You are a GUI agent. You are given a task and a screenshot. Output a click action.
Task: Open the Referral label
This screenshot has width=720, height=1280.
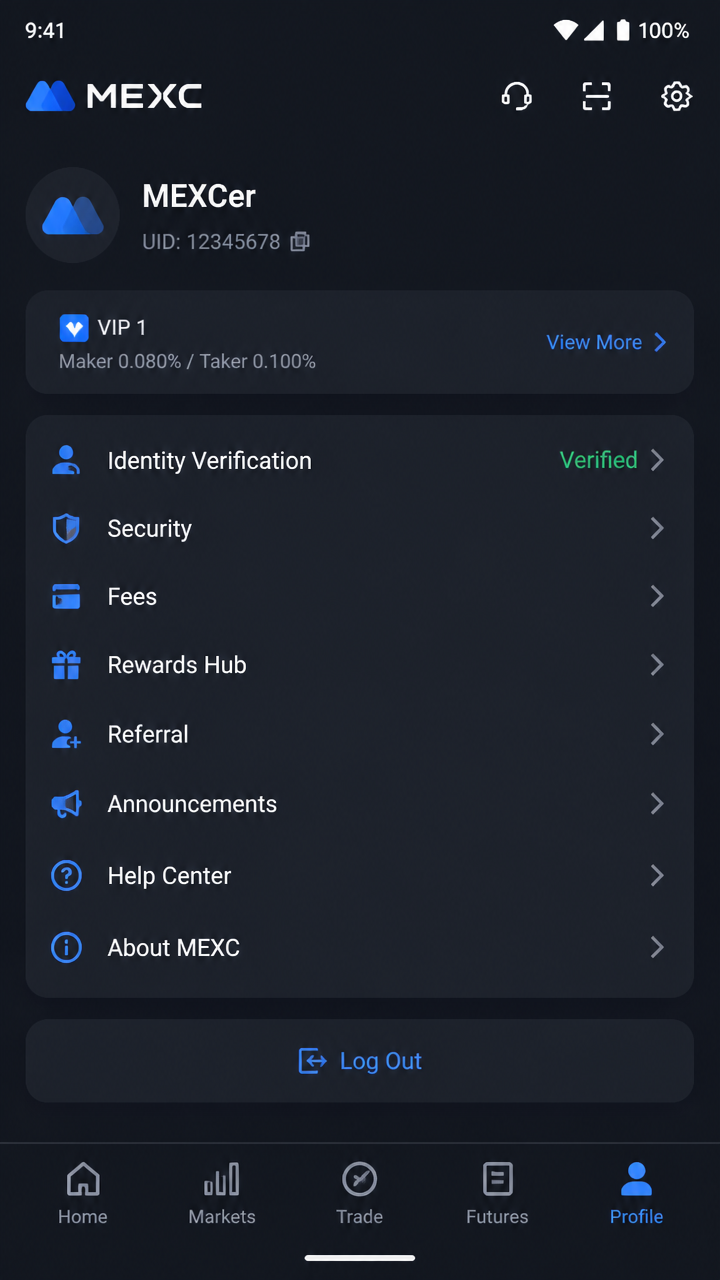pyautogui.click(x=148, y=734)
